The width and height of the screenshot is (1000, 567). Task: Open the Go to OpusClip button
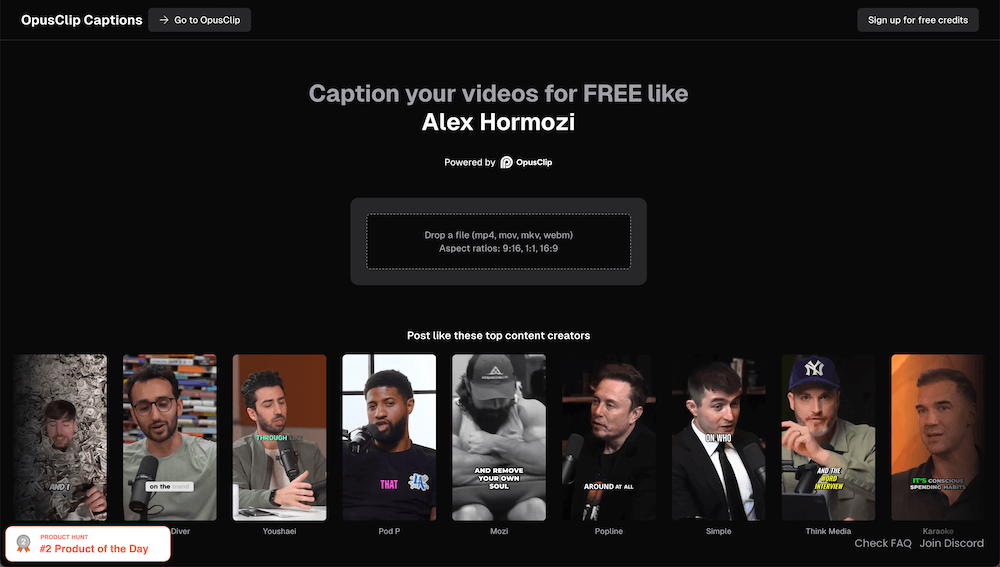click(200, 20)
